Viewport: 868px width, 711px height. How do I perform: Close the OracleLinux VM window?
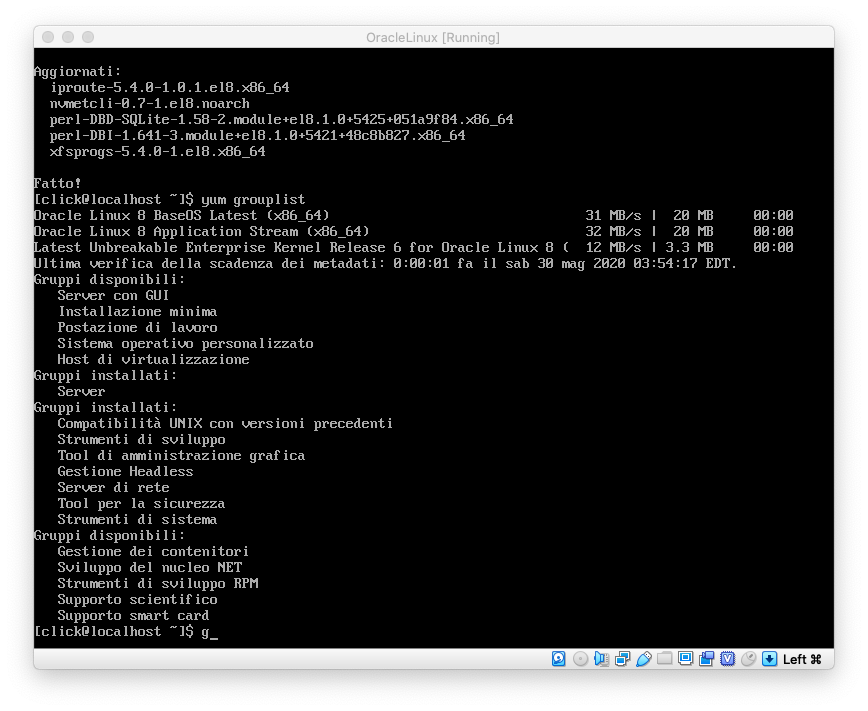click(x=48, y=37)
